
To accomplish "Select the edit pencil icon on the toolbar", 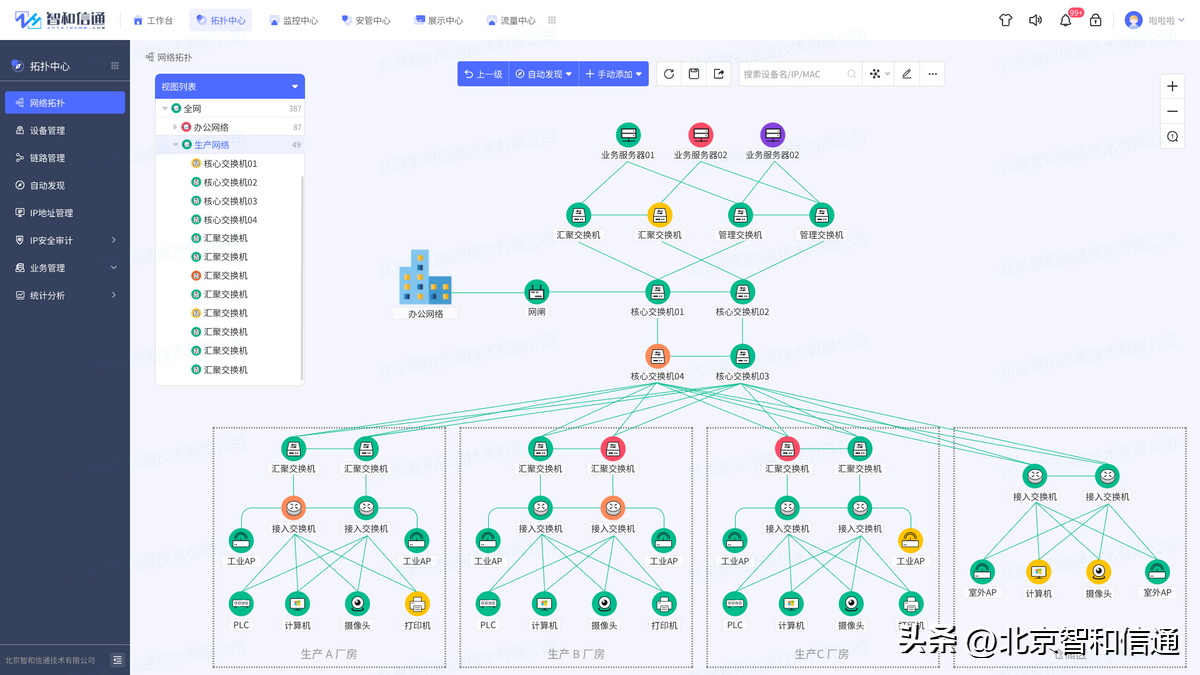I will click(x=906, y=73).
